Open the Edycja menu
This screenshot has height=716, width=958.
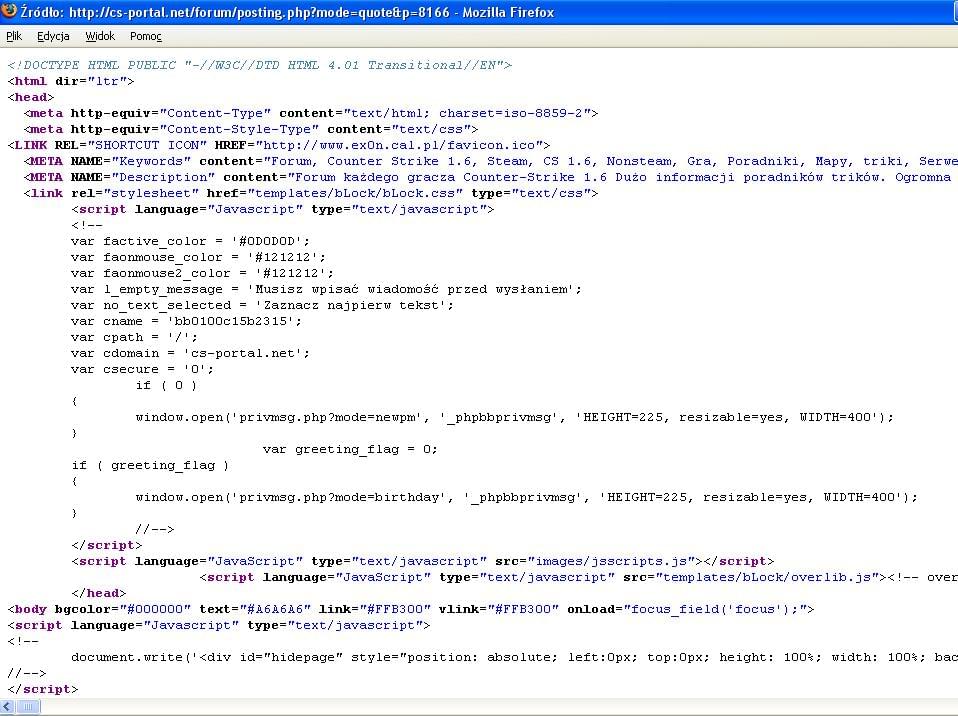(x=53, y=36)
